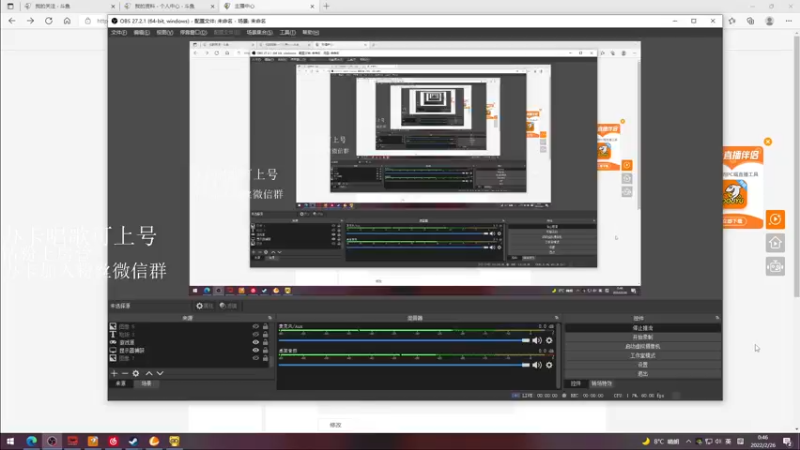Click 启动虚拟摄像机 virtual camera button
800x450 pixels.
[x=642, y=346]
